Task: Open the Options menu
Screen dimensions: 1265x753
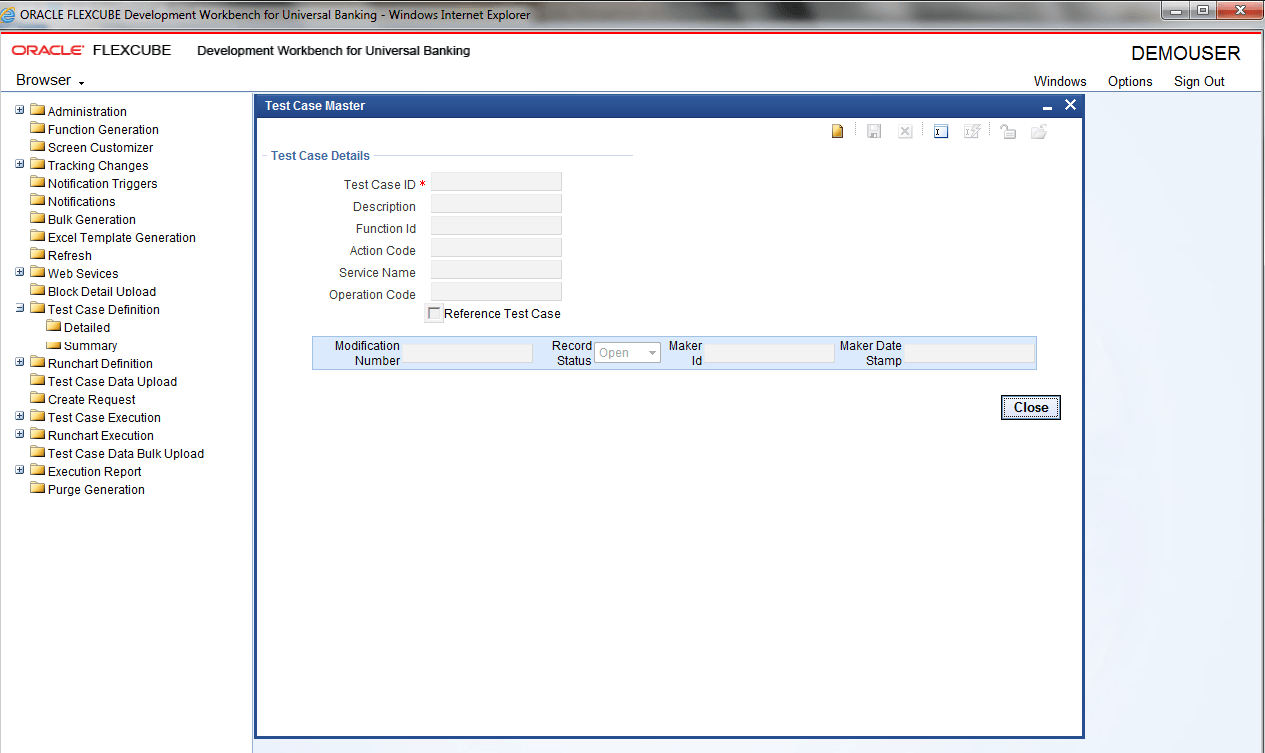Action: tap(1130, 82)
